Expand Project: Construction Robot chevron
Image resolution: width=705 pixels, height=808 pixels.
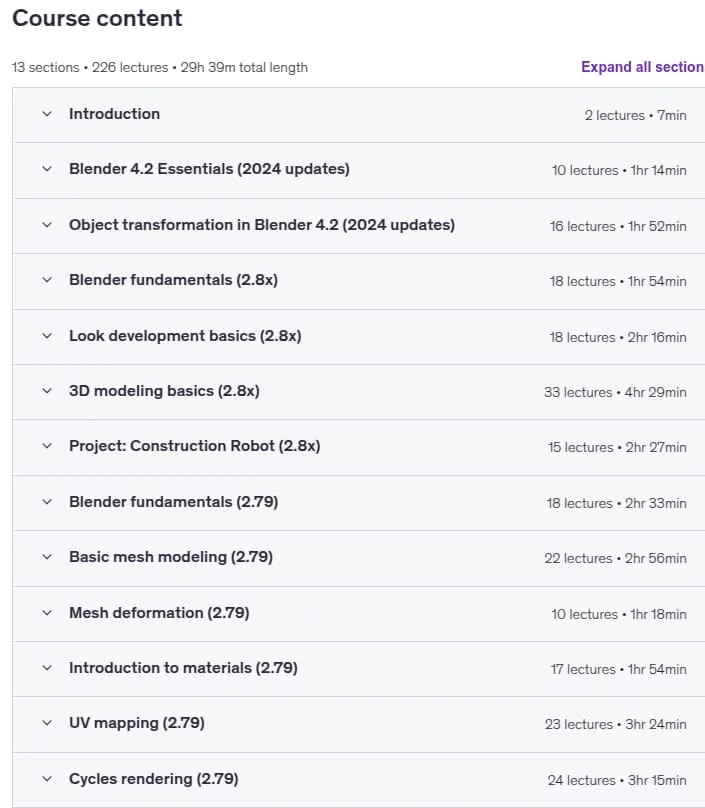click(x=47, y=446)
